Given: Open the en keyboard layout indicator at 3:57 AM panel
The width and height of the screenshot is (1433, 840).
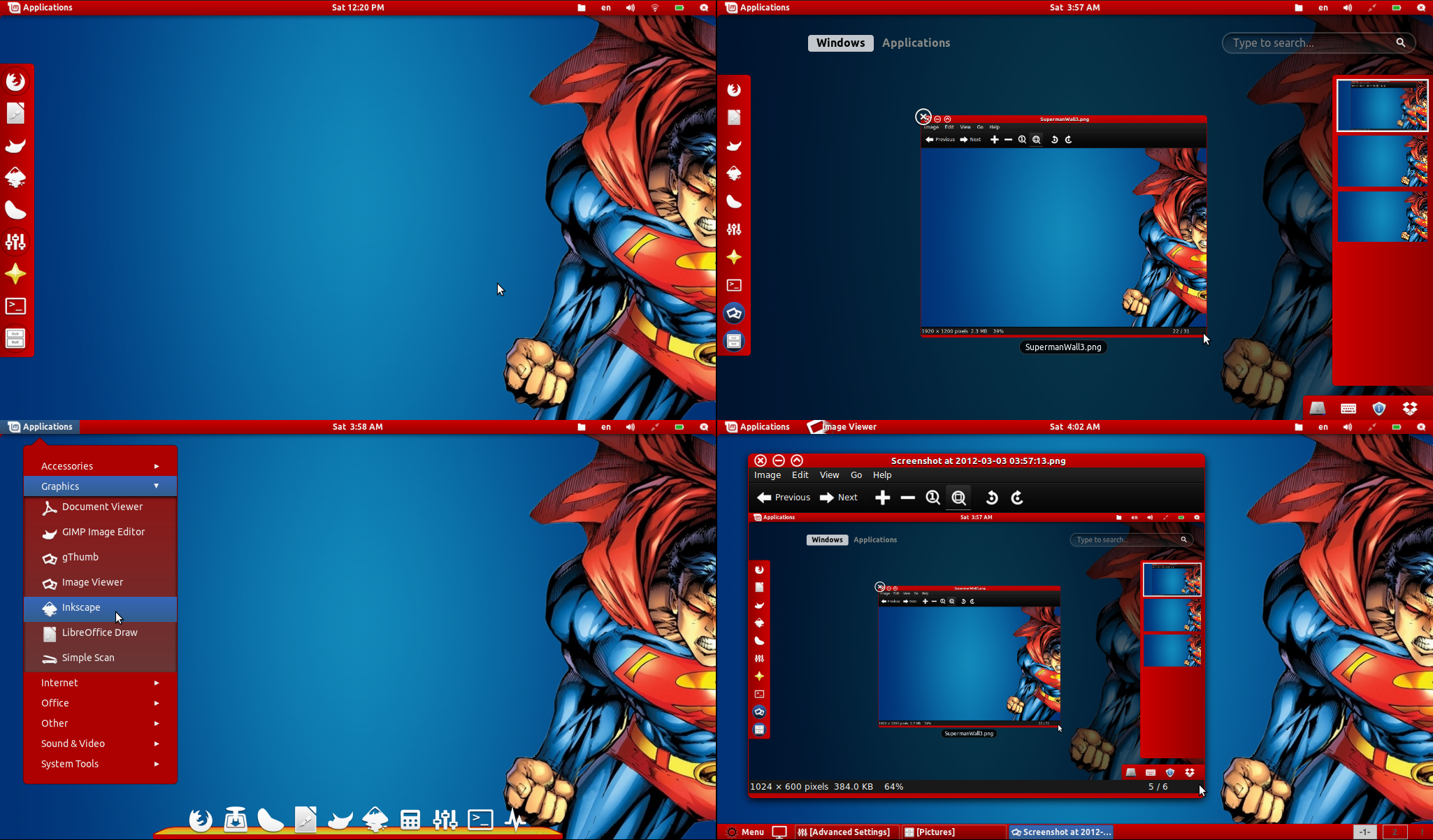Looking at the screenshot, I should [1323, 8].
